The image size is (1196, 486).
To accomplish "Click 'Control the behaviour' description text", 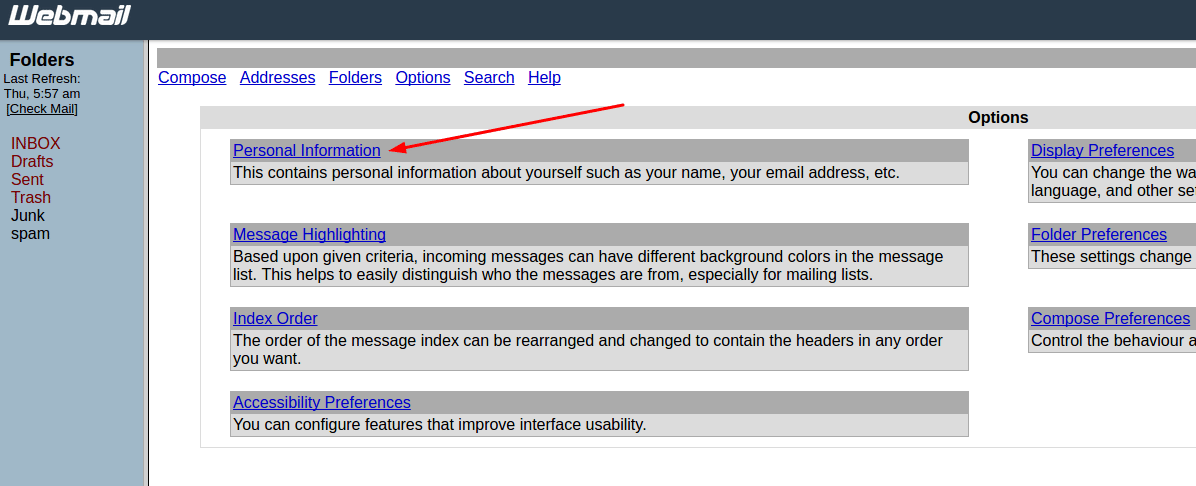I will coord(1112,340).
